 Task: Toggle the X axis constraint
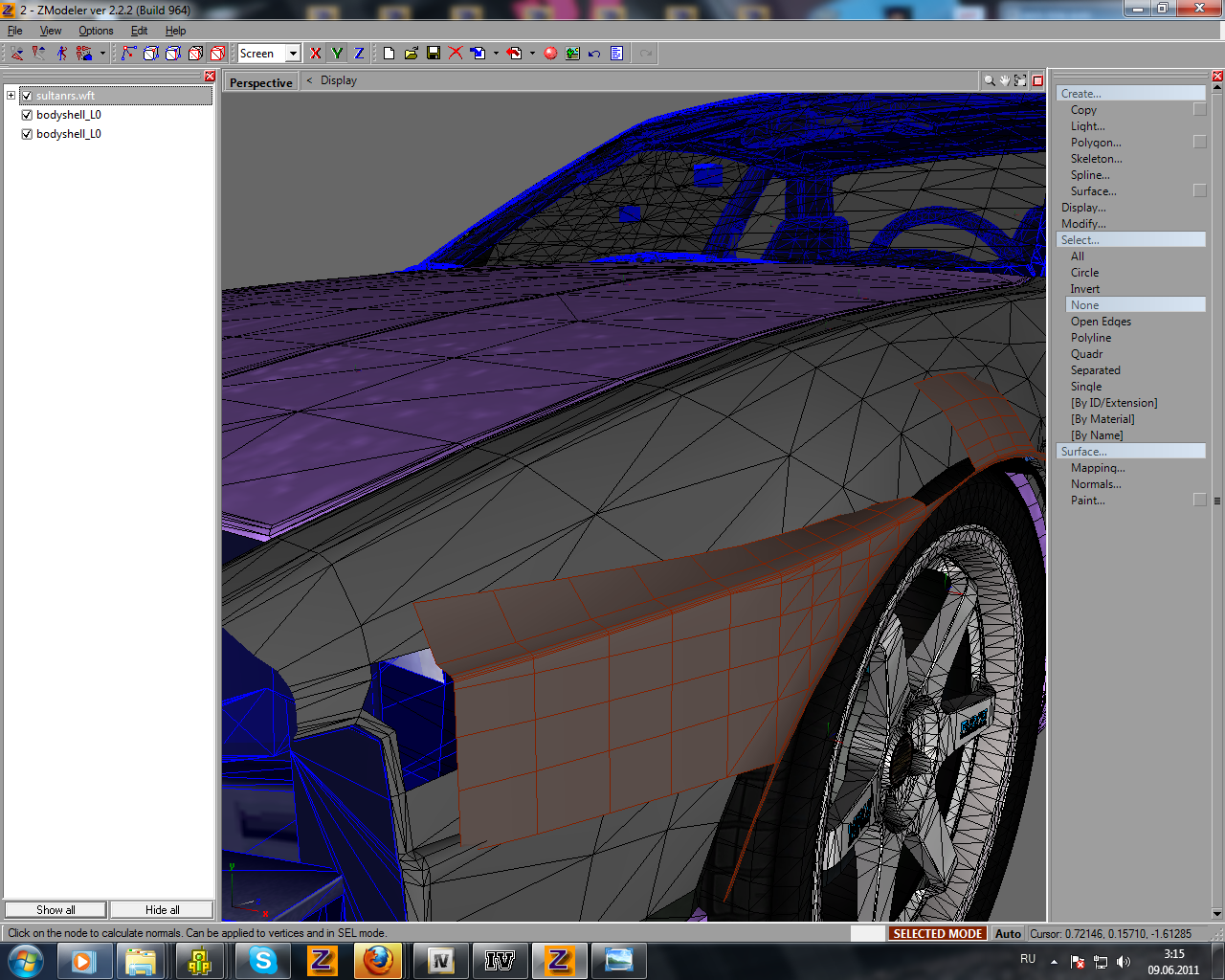pos(316,54)
